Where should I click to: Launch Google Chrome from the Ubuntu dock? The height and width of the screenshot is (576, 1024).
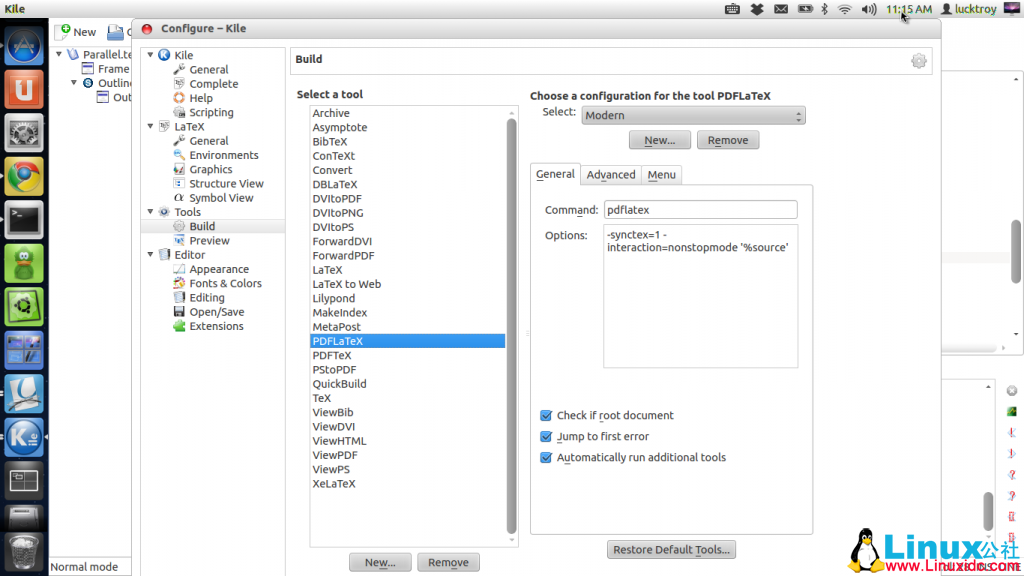pos(22,177)
